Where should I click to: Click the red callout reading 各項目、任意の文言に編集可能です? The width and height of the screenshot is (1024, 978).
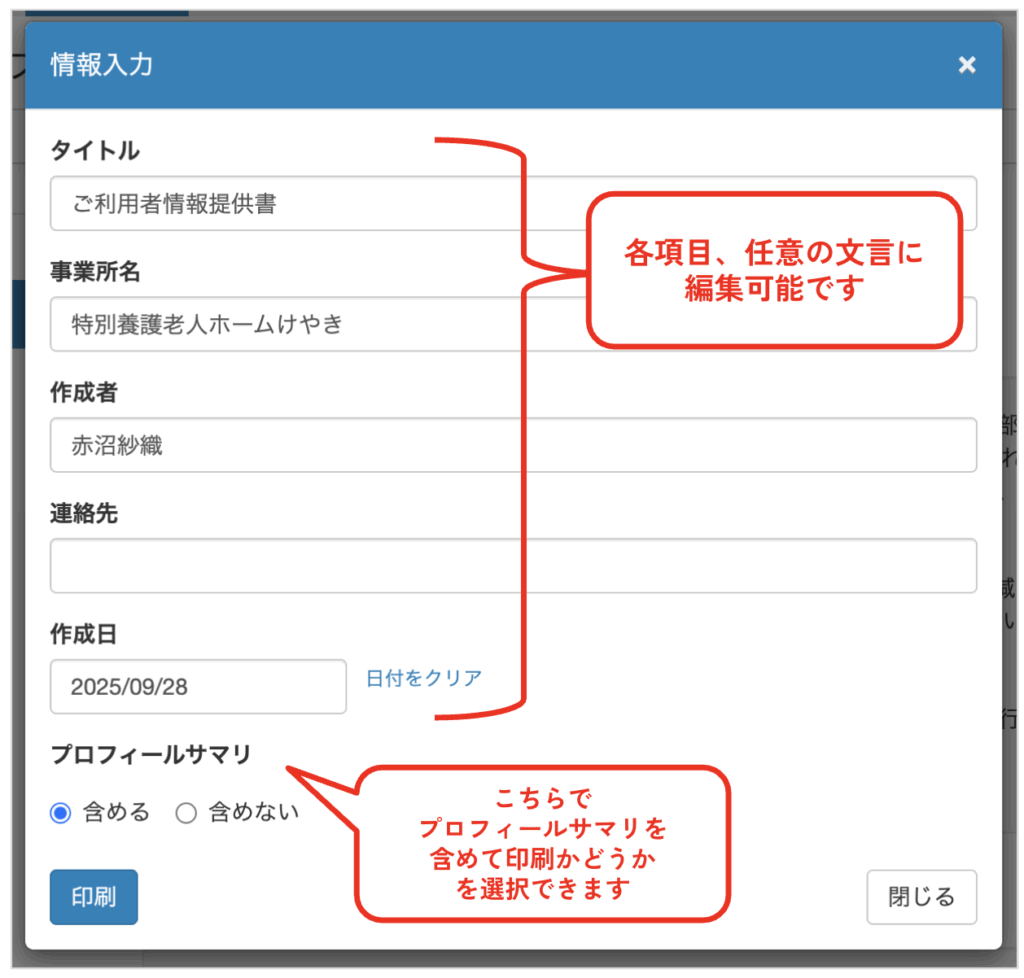[x=772, y=270]
